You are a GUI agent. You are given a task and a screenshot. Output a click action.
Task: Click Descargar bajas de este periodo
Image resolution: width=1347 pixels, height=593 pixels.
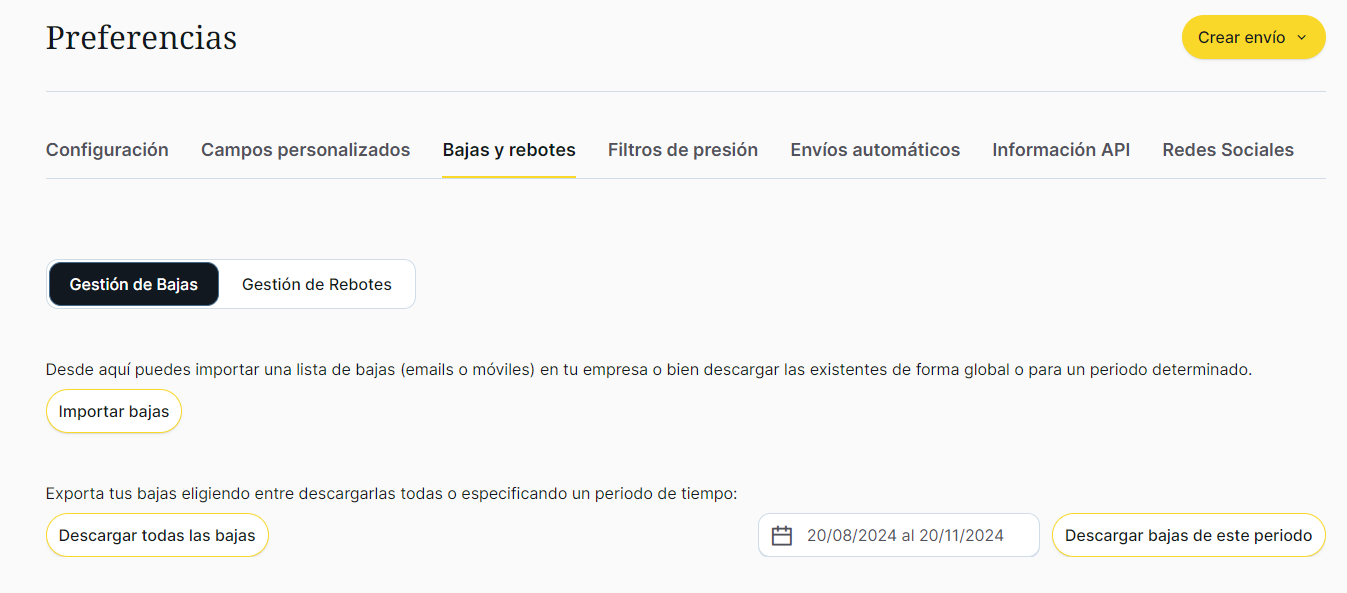click(1188, 536)
